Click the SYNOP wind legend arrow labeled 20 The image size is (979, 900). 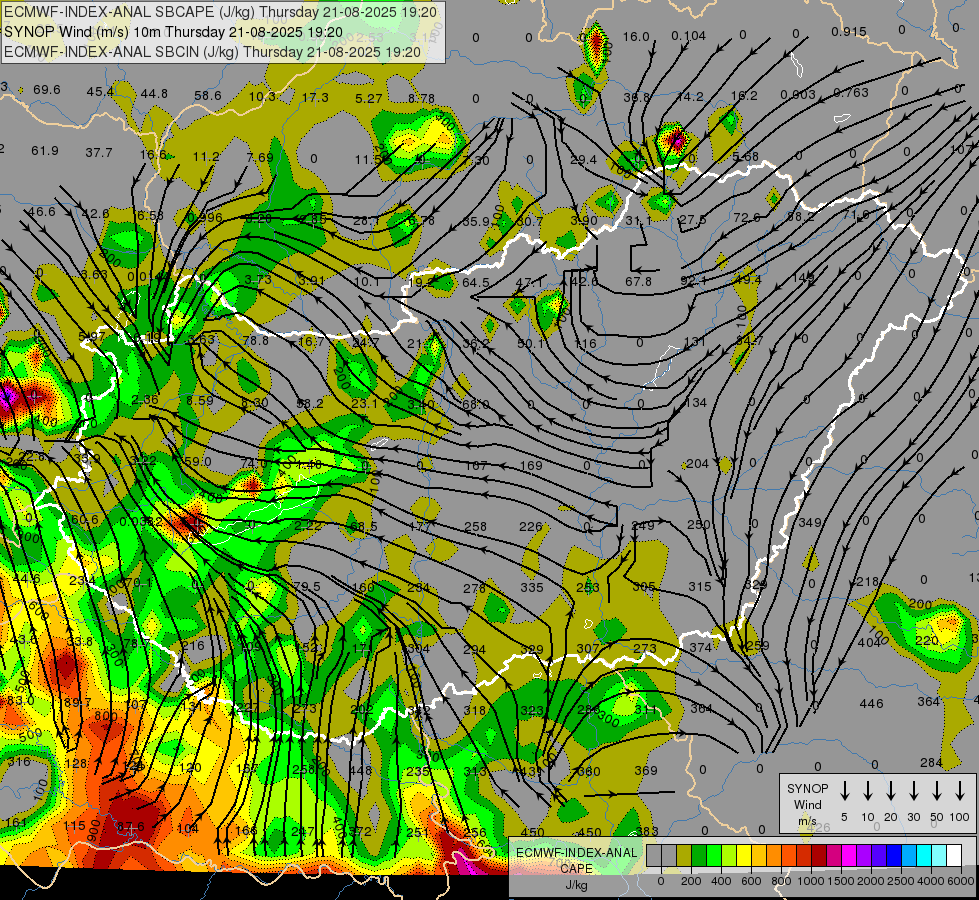pyautogui.click(x=890, y=790)
